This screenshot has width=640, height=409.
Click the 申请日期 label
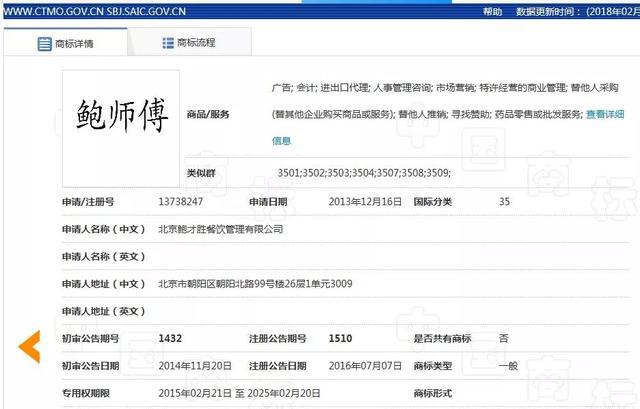click(268, 202)
